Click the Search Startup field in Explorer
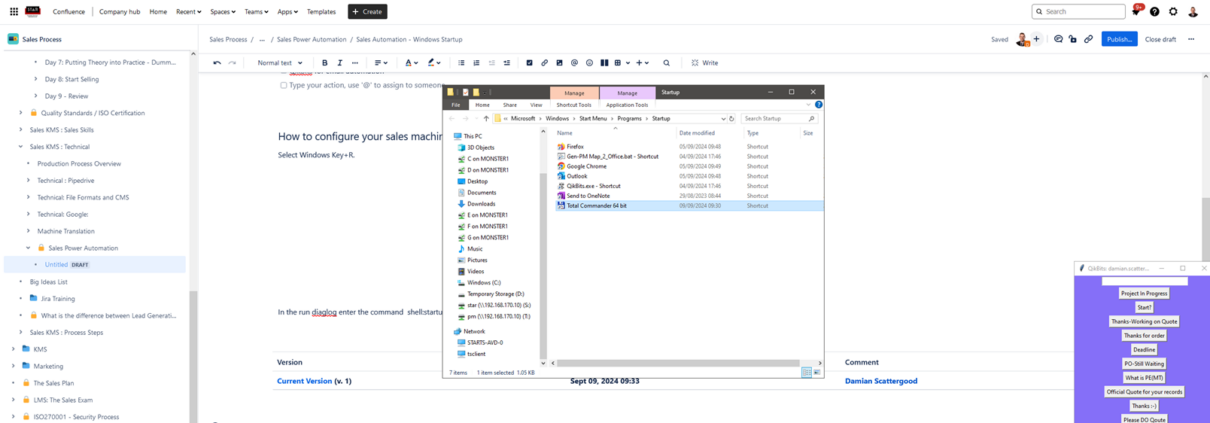 pyautogui.click(x=779, y=118)
